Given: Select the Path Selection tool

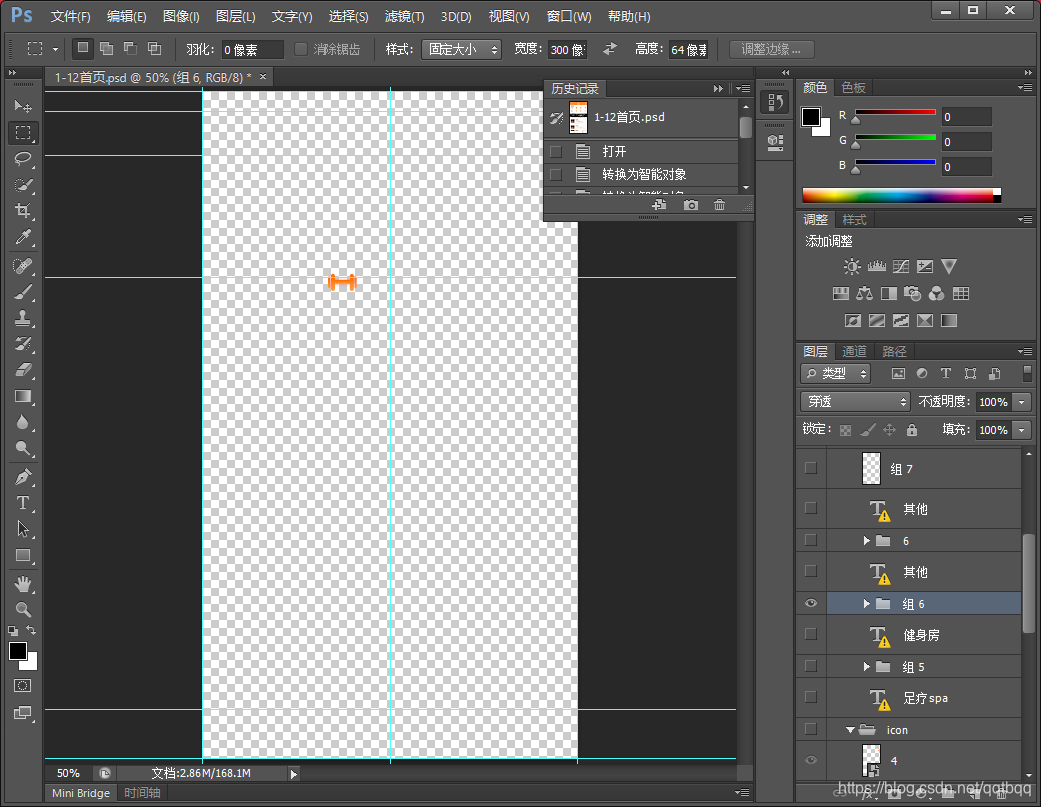Looking at the screenshot, I should coord(23,529).
